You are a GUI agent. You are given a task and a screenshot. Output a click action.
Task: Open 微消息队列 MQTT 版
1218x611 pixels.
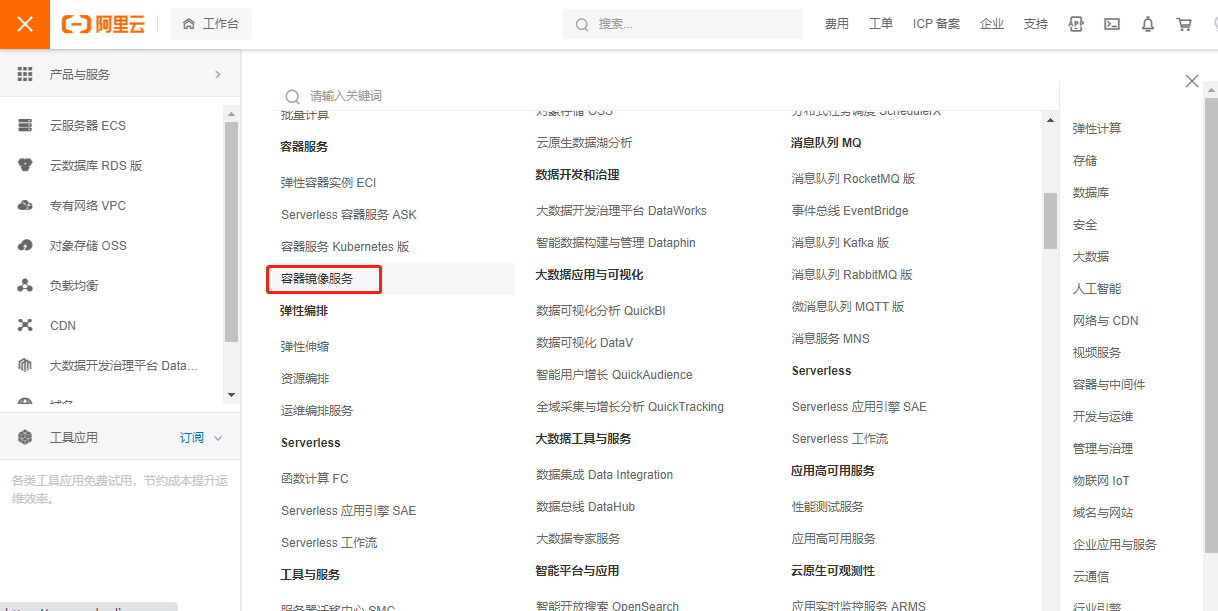(848, 306)
